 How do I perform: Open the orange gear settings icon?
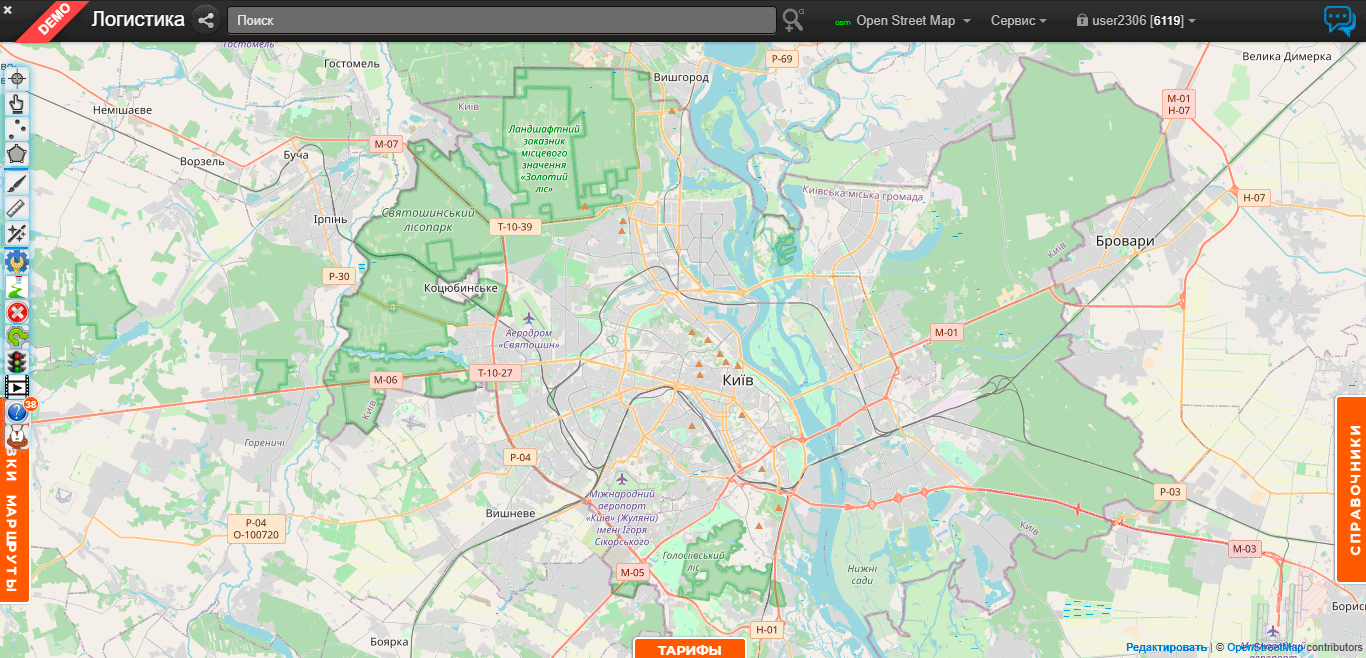[15, 263]
